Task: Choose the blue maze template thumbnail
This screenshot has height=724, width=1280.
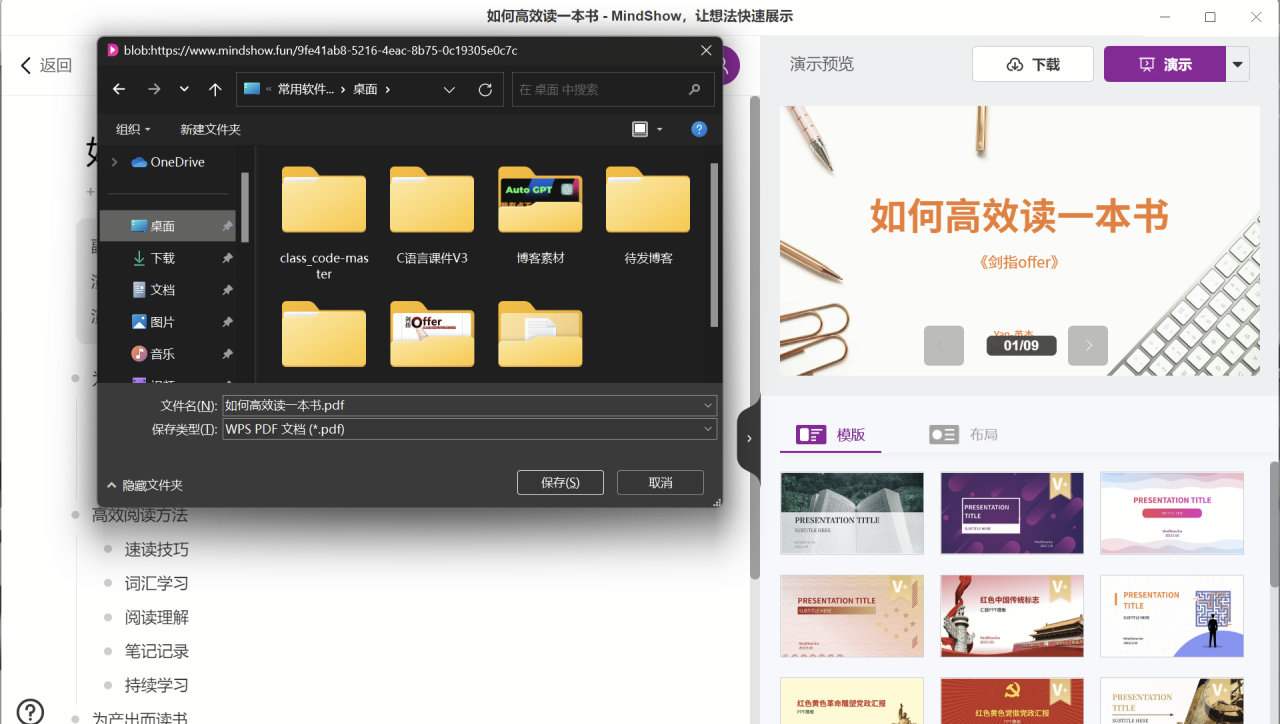Action: pos(1172,616)
